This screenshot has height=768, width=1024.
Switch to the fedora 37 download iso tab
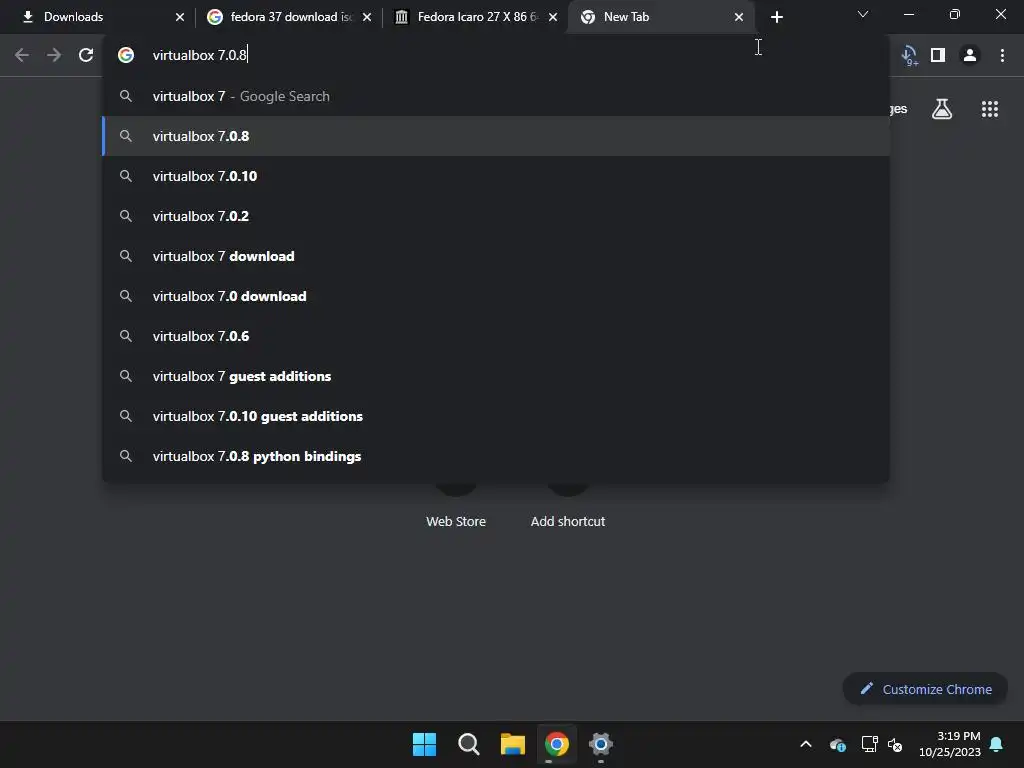click(x=287, y=17)
